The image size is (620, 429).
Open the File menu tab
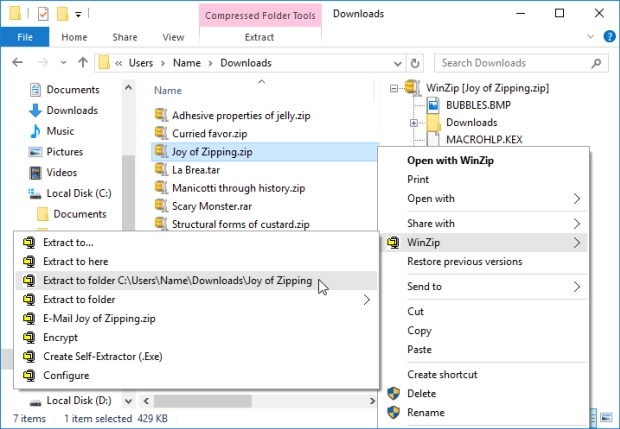click(25, 37)
